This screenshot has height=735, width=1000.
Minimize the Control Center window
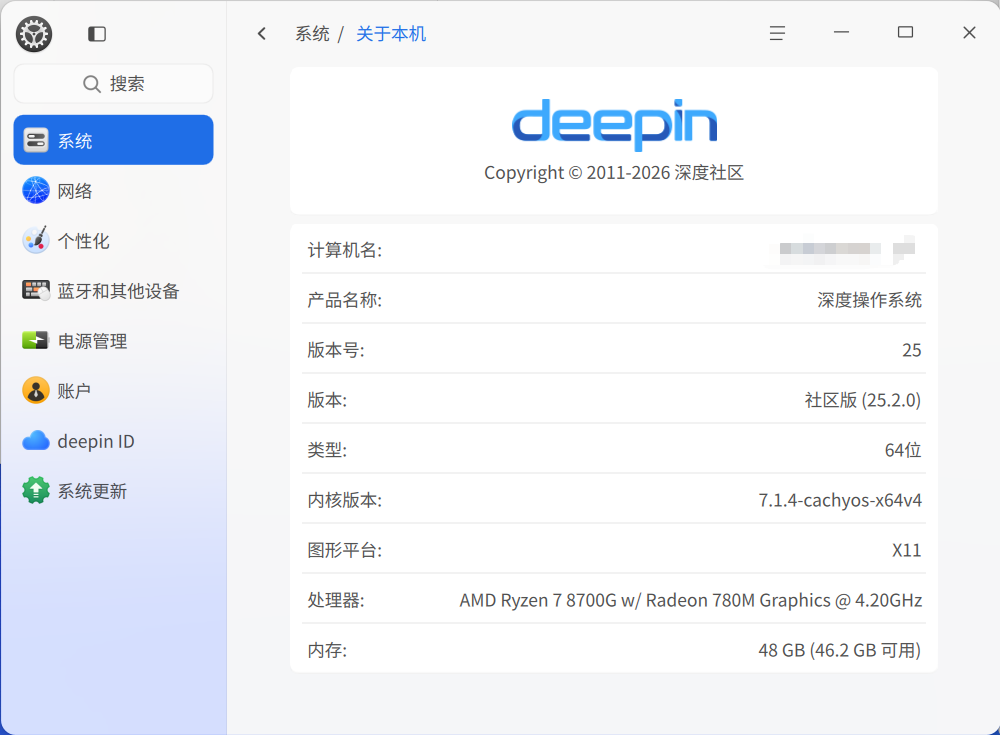click(841, 32)
